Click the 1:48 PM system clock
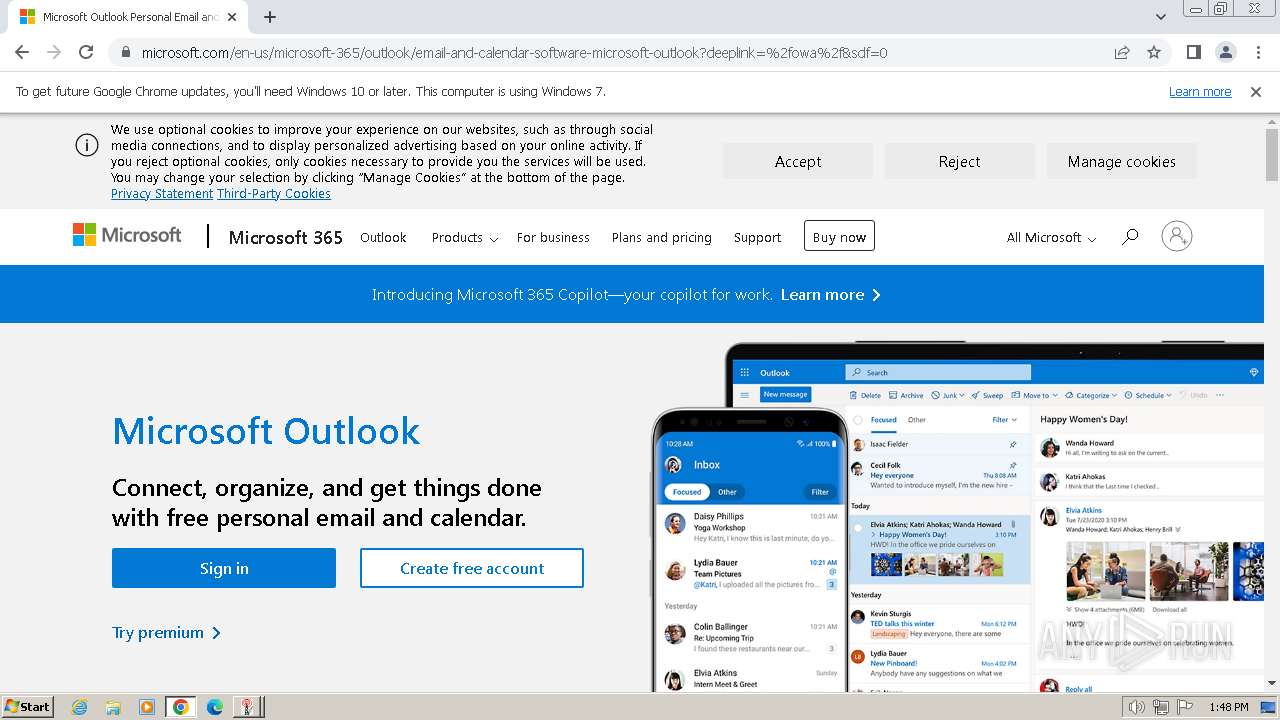Screen dimensions: 1280x720 coord(1228,707)
